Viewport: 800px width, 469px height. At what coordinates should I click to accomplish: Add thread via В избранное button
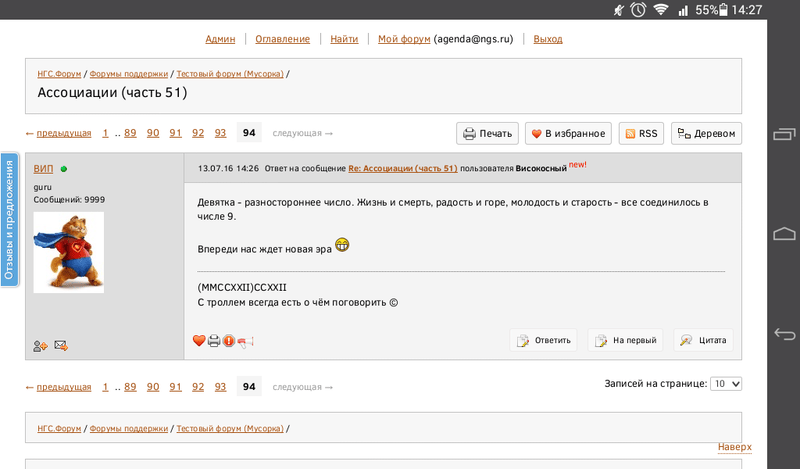point(568,133)
